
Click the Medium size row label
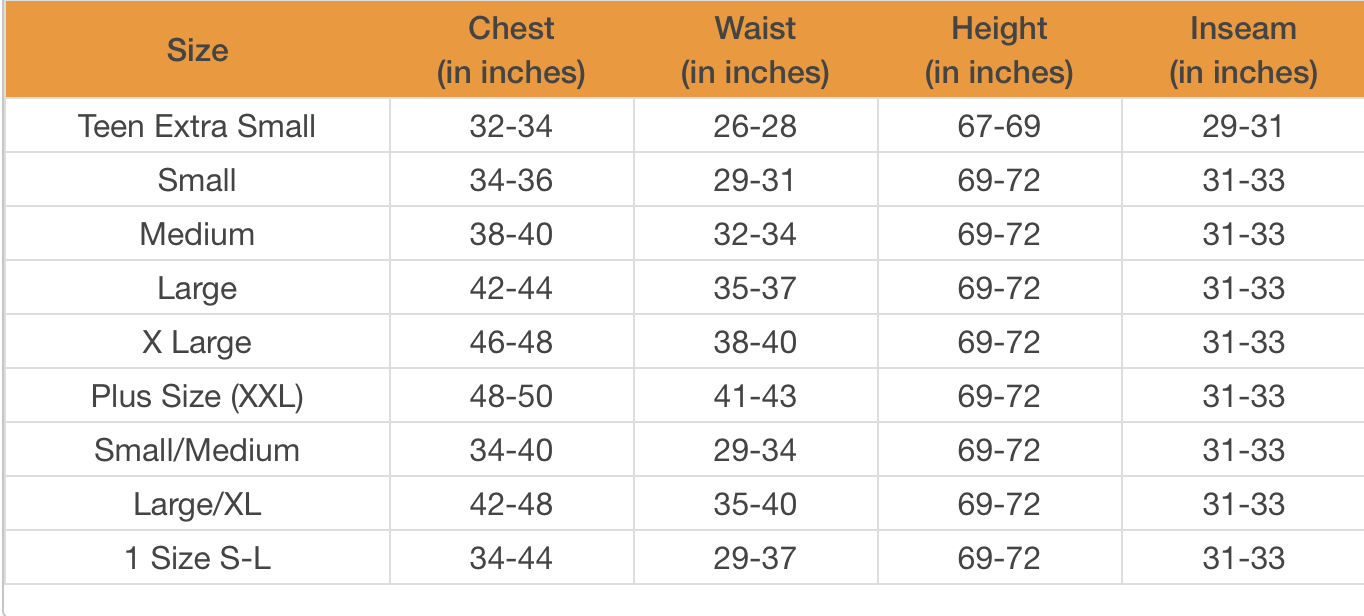coord(197,234)
